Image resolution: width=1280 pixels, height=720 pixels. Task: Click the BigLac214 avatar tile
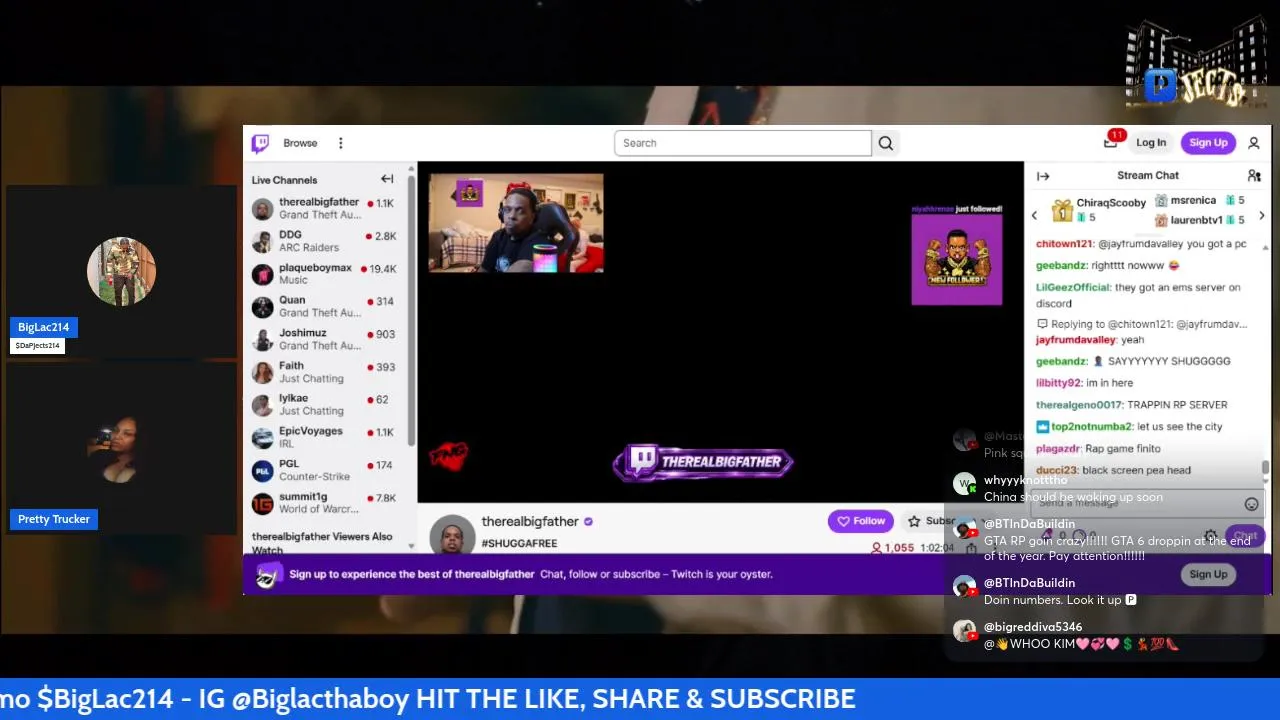pyautogui.click(x=121, y=271)
